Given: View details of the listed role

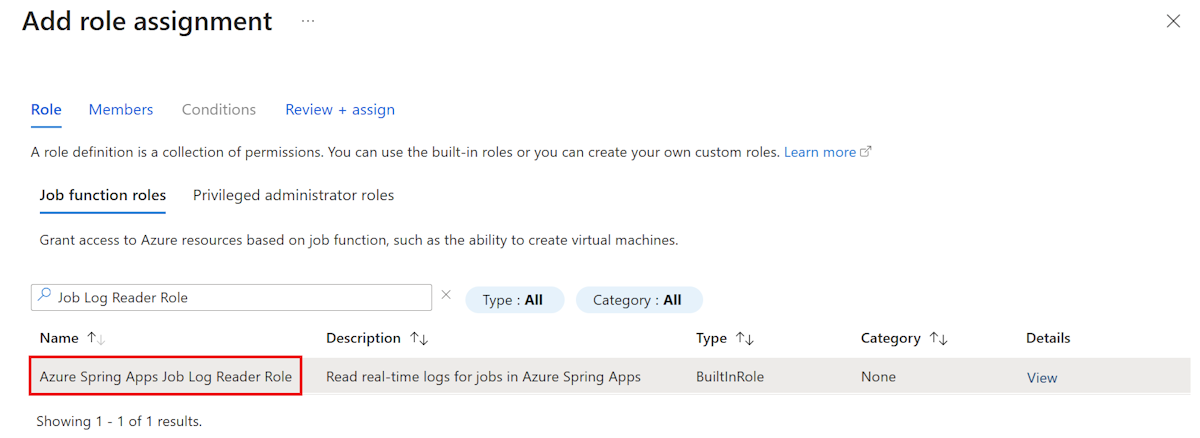Looking at the screenshot, I should coord(1042,378).
